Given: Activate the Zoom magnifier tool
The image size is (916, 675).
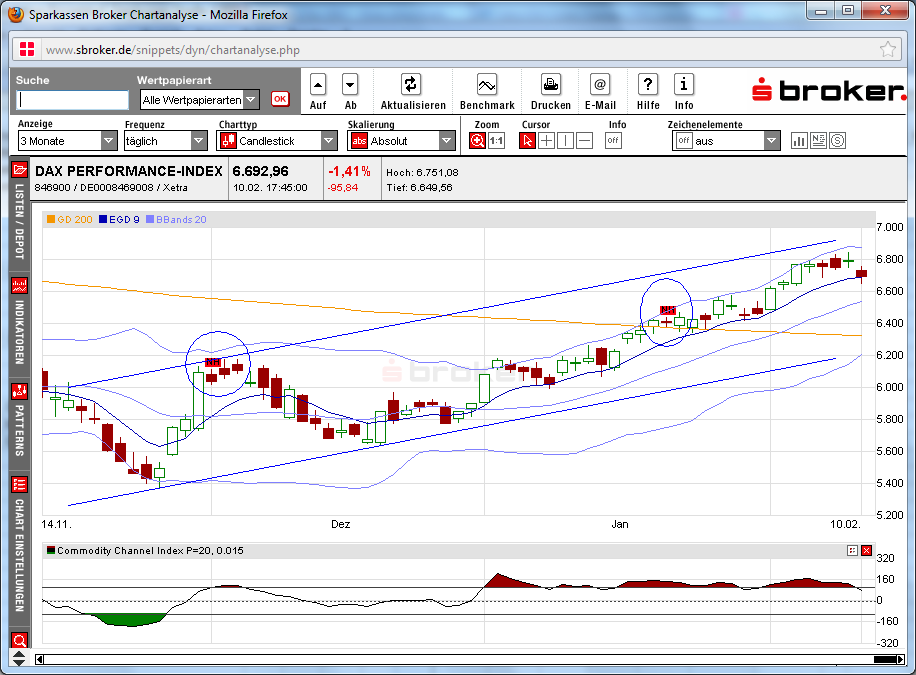Looking at the screenshot, I should click(x=477, y=141).
